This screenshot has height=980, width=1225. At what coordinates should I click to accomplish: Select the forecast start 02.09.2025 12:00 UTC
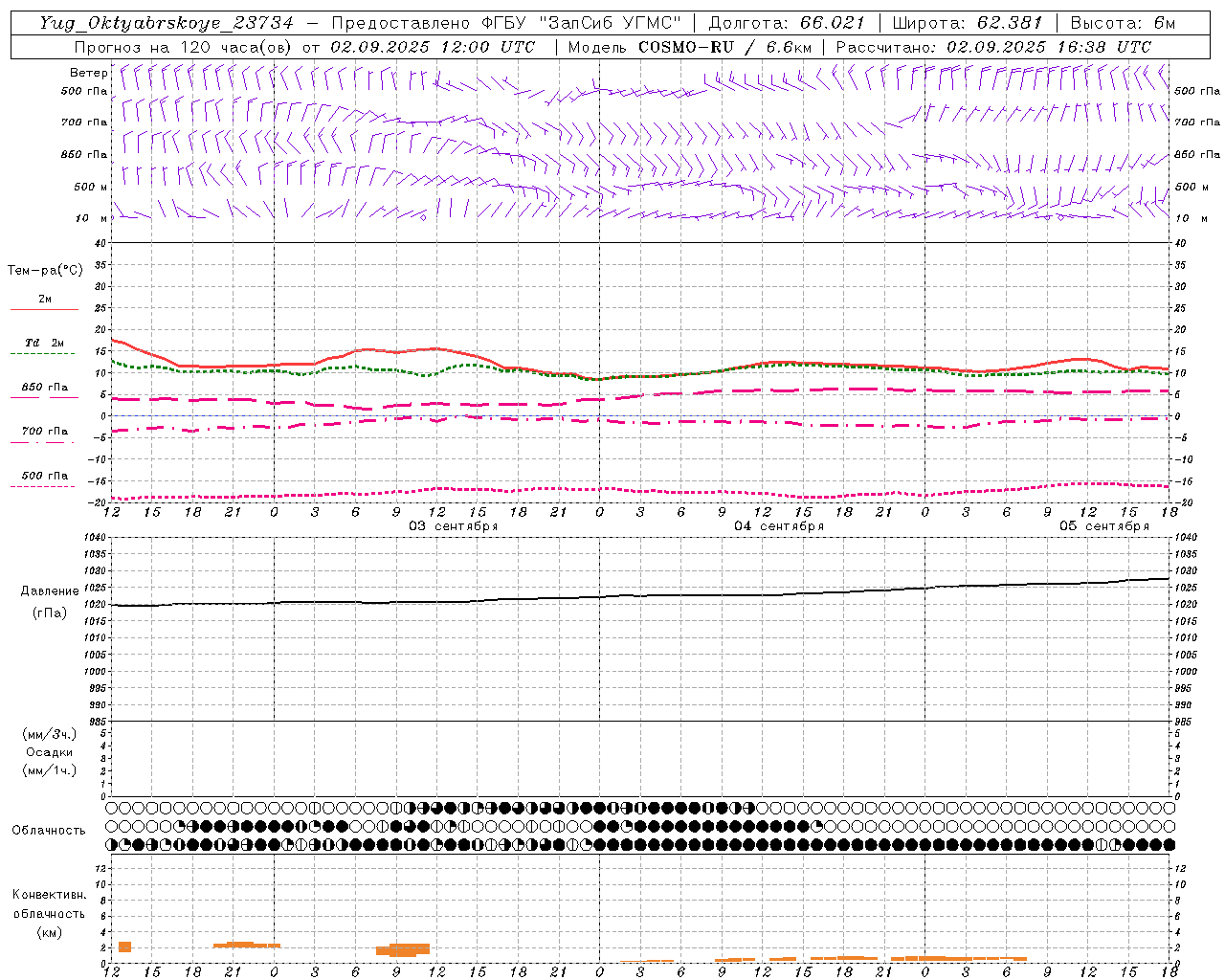click(x=433, y=46)
